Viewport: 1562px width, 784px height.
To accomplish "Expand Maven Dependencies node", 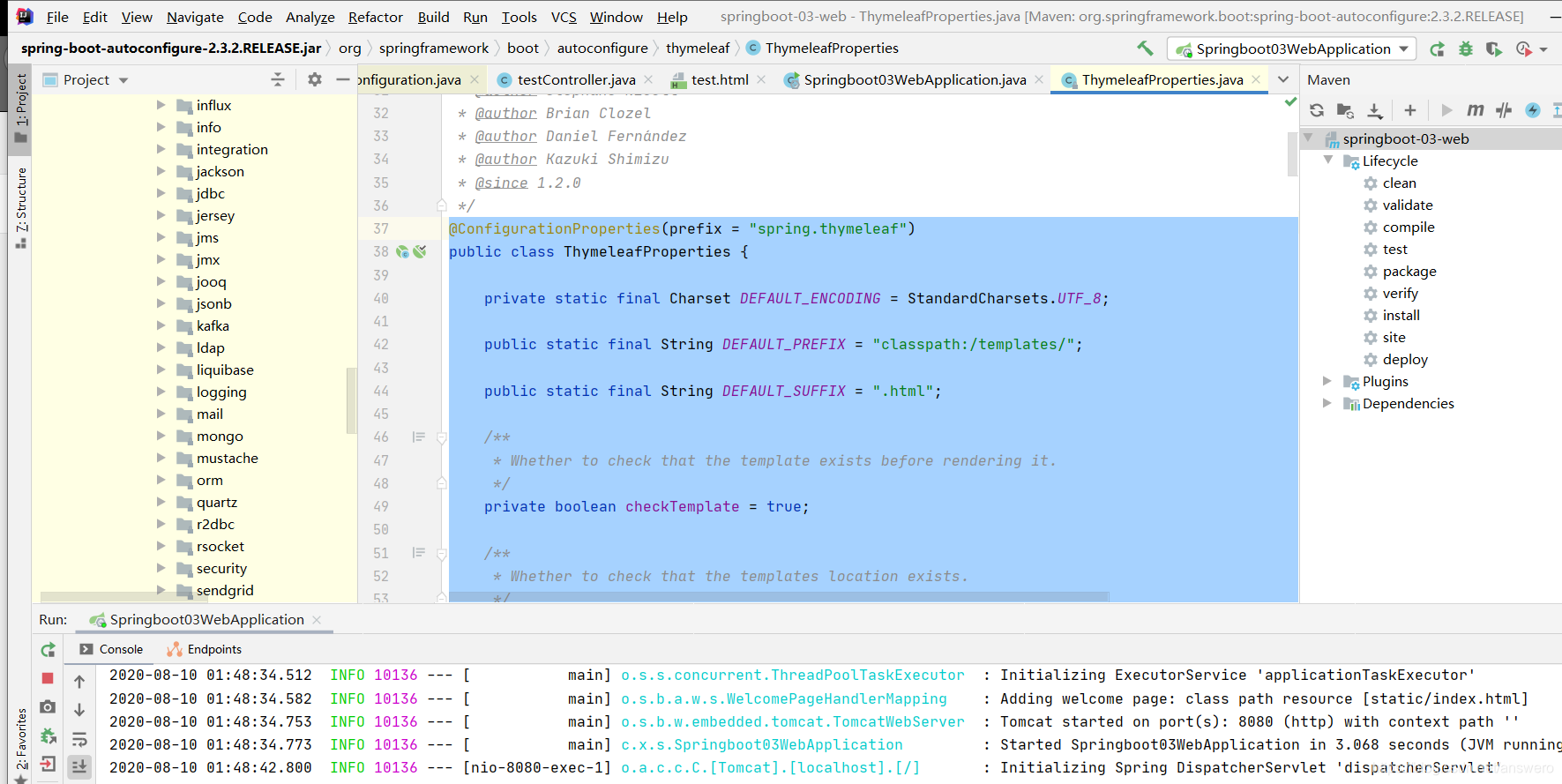I will [x=1327, y=403].
